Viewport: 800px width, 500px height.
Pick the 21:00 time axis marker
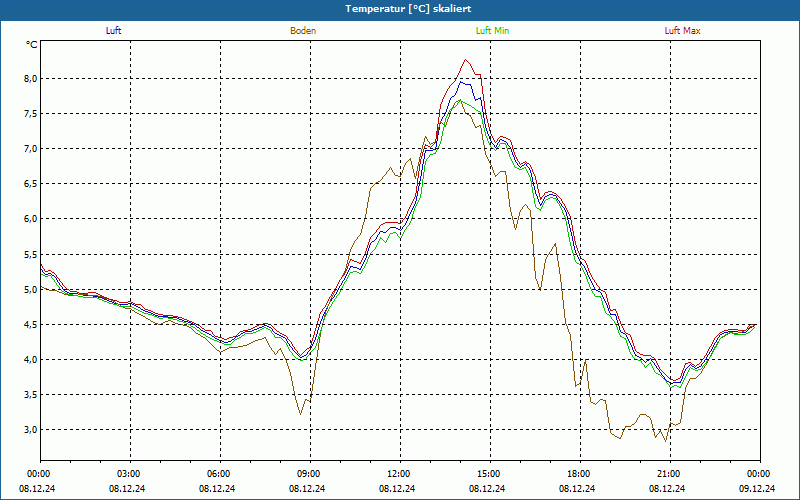(669, 474)
